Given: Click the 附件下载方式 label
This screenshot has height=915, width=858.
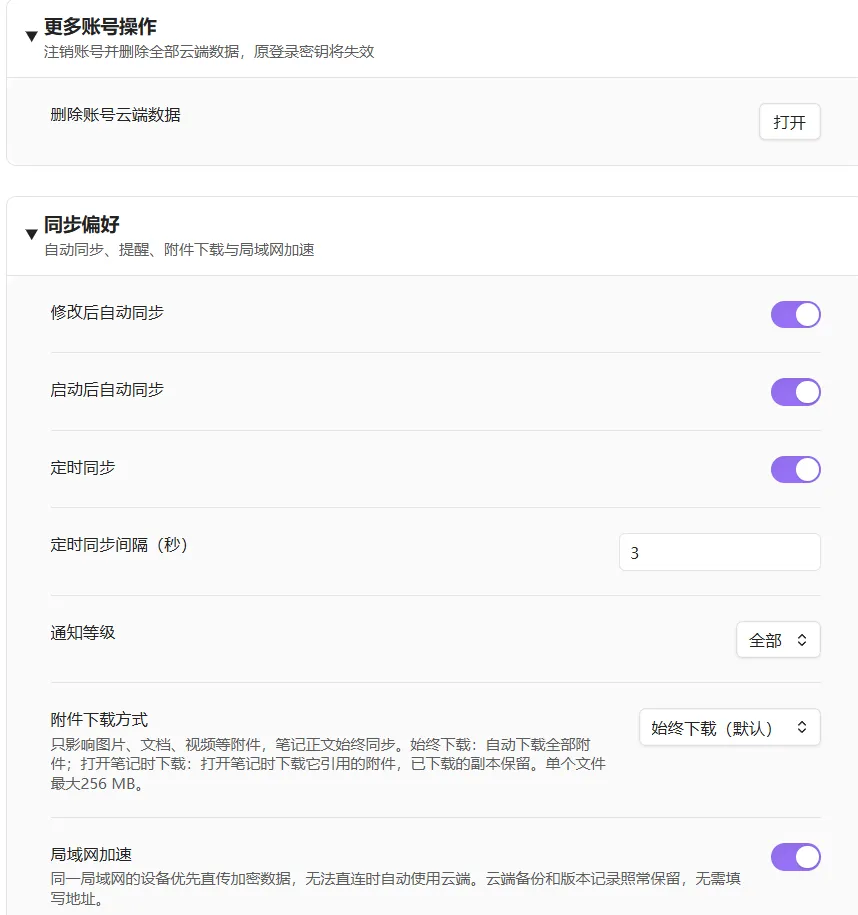Looking at the screenshot, I should click(99, 720).
